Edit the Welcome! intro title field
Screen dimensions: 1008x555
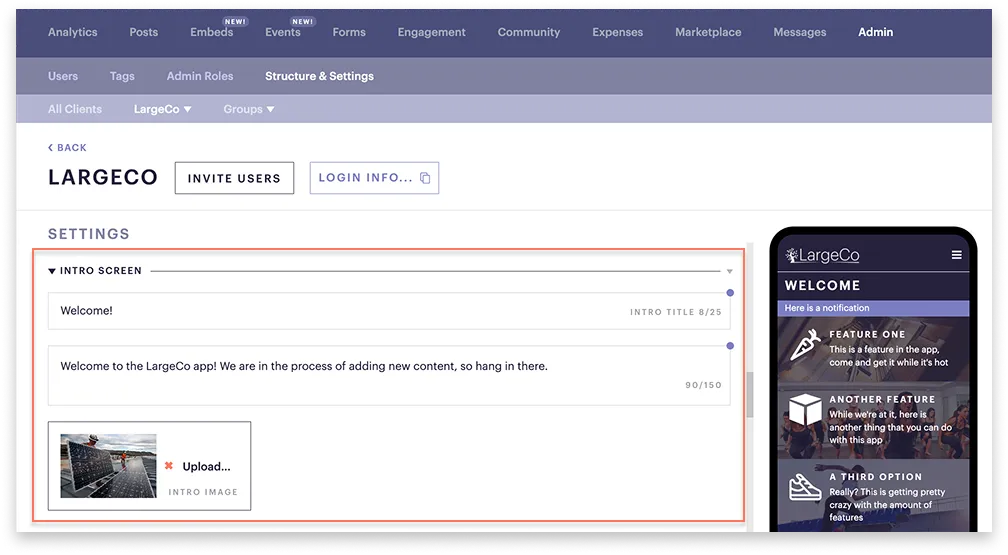(389, 311)
